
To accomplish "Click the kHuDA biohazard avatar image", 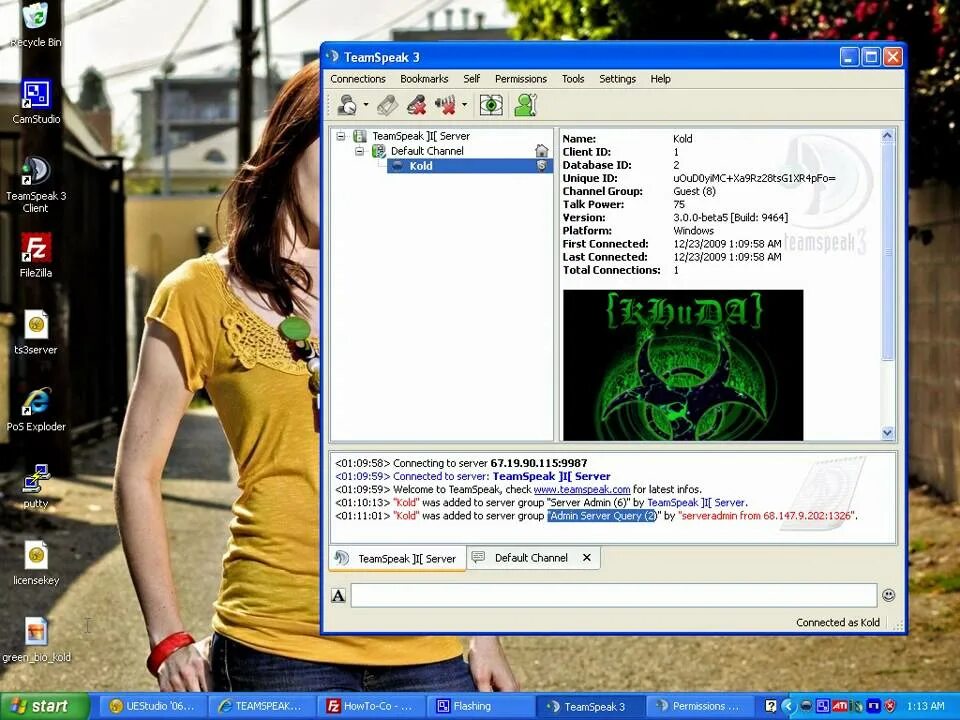I will 683,365.
